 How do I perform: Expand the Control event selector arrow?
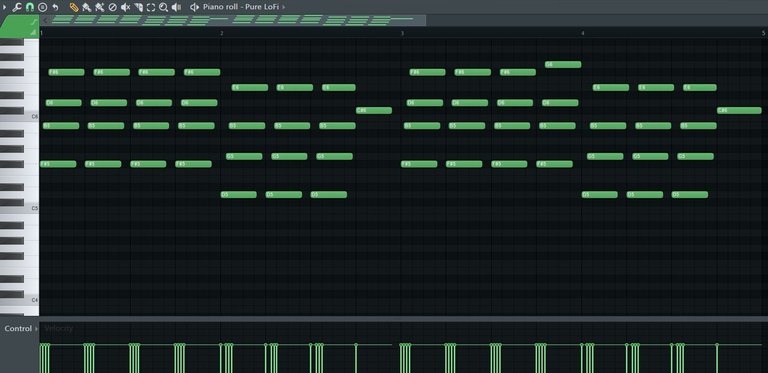pyautogui.click(x=36, y=328)
